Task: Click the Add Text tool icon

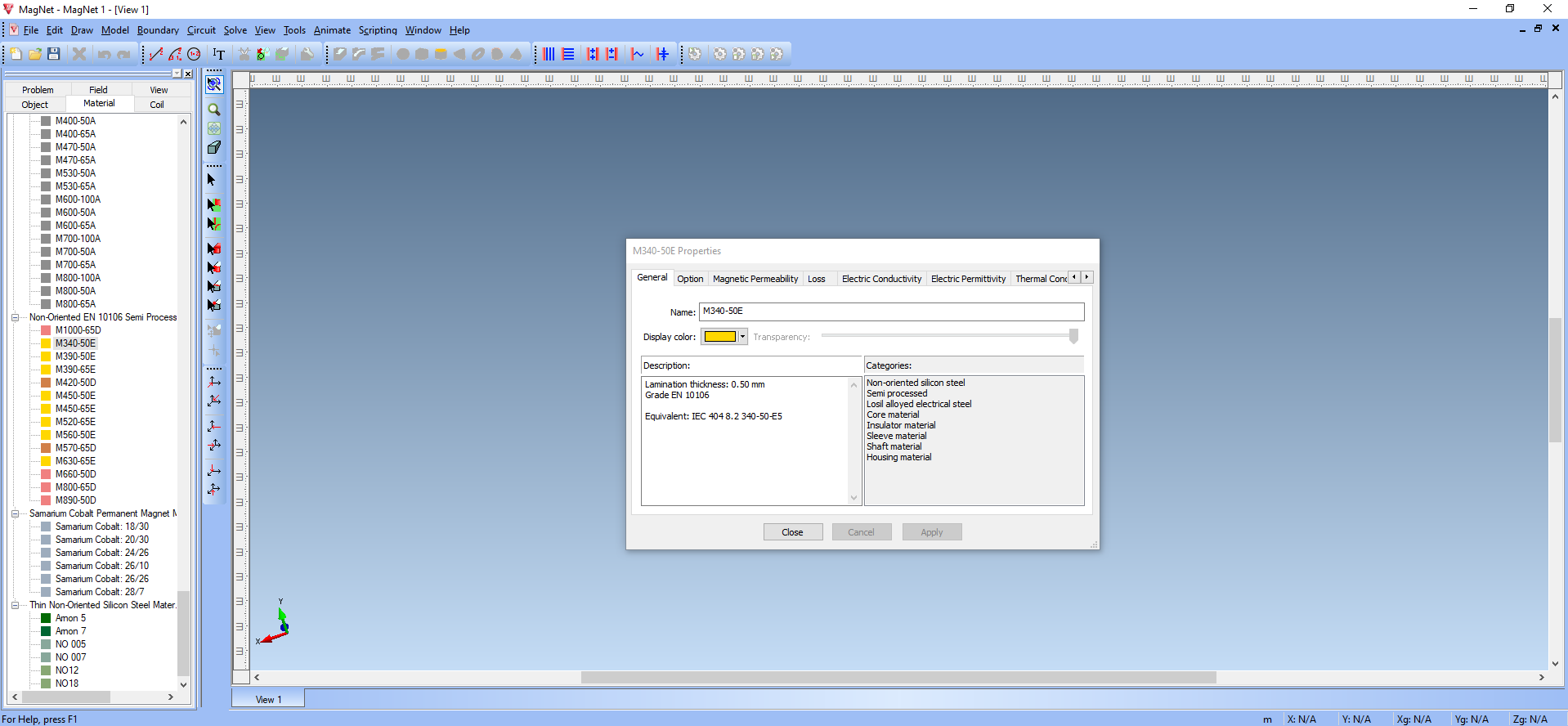Action: click(x=218, y=54)
